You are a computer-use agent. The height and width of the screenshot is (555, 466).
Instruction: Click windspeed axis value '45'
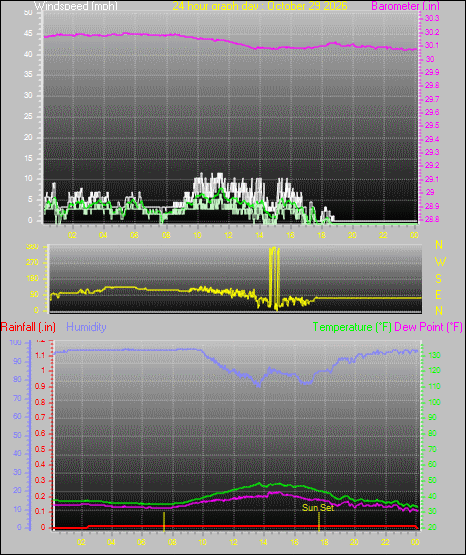[x=28, y=34]
